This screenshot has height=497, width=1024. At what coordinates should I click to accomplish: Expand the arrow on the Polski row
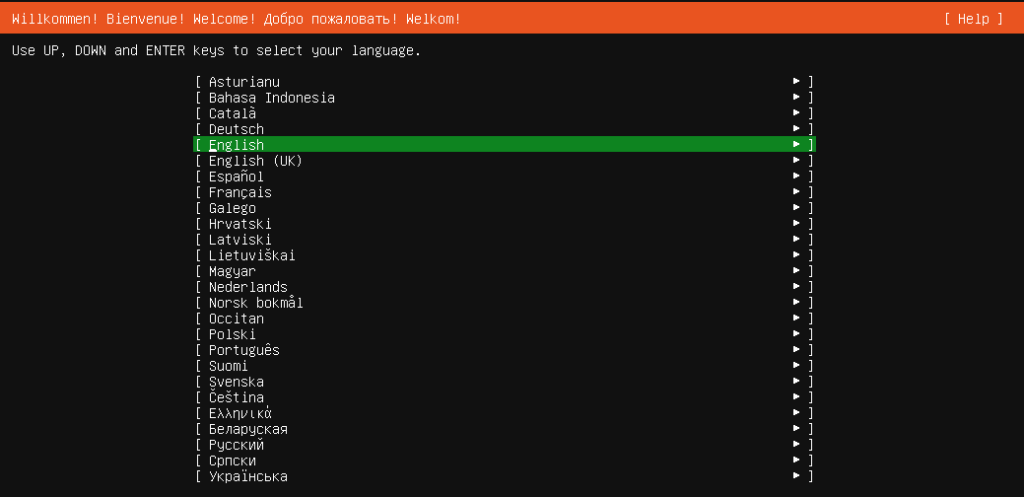[797, 334]
